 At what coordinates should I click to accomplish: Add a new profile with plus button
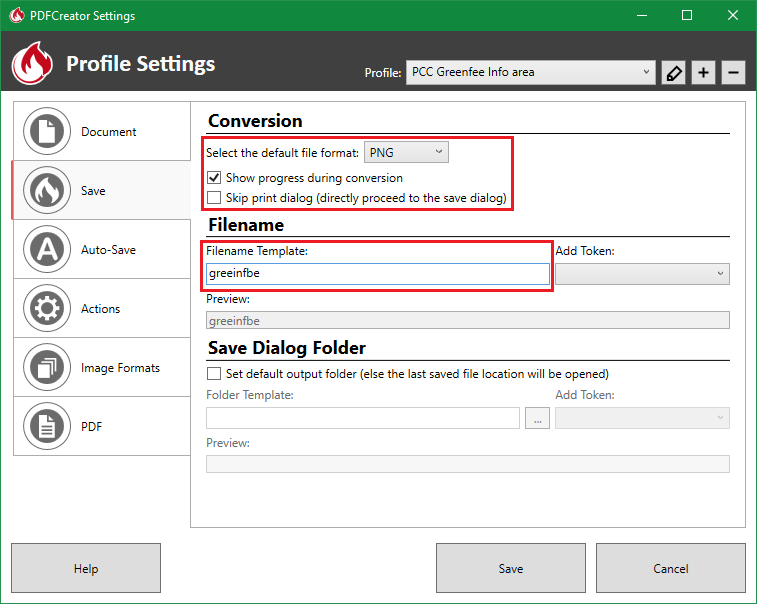coord(703,73)
